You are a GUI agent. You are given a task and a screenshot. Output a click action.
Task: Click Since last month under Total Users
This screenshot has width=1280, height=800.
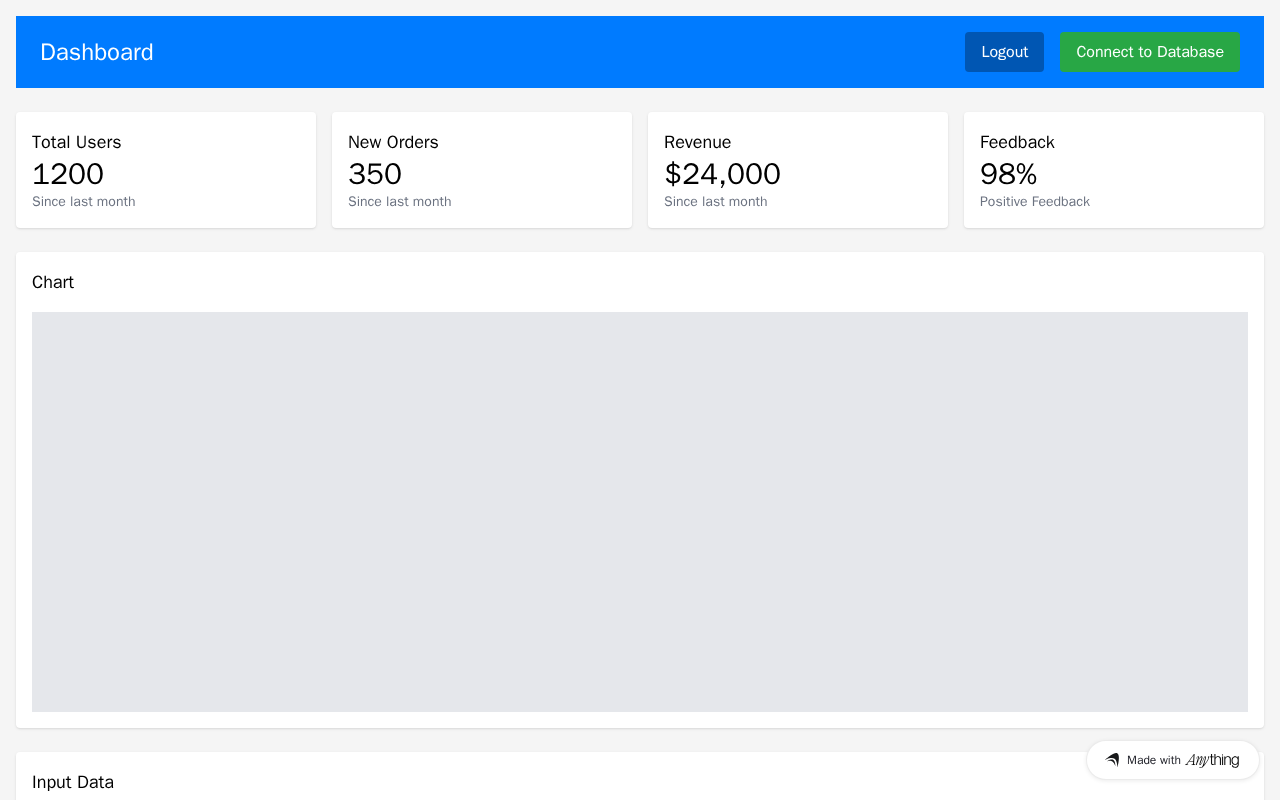click(84, 202)
